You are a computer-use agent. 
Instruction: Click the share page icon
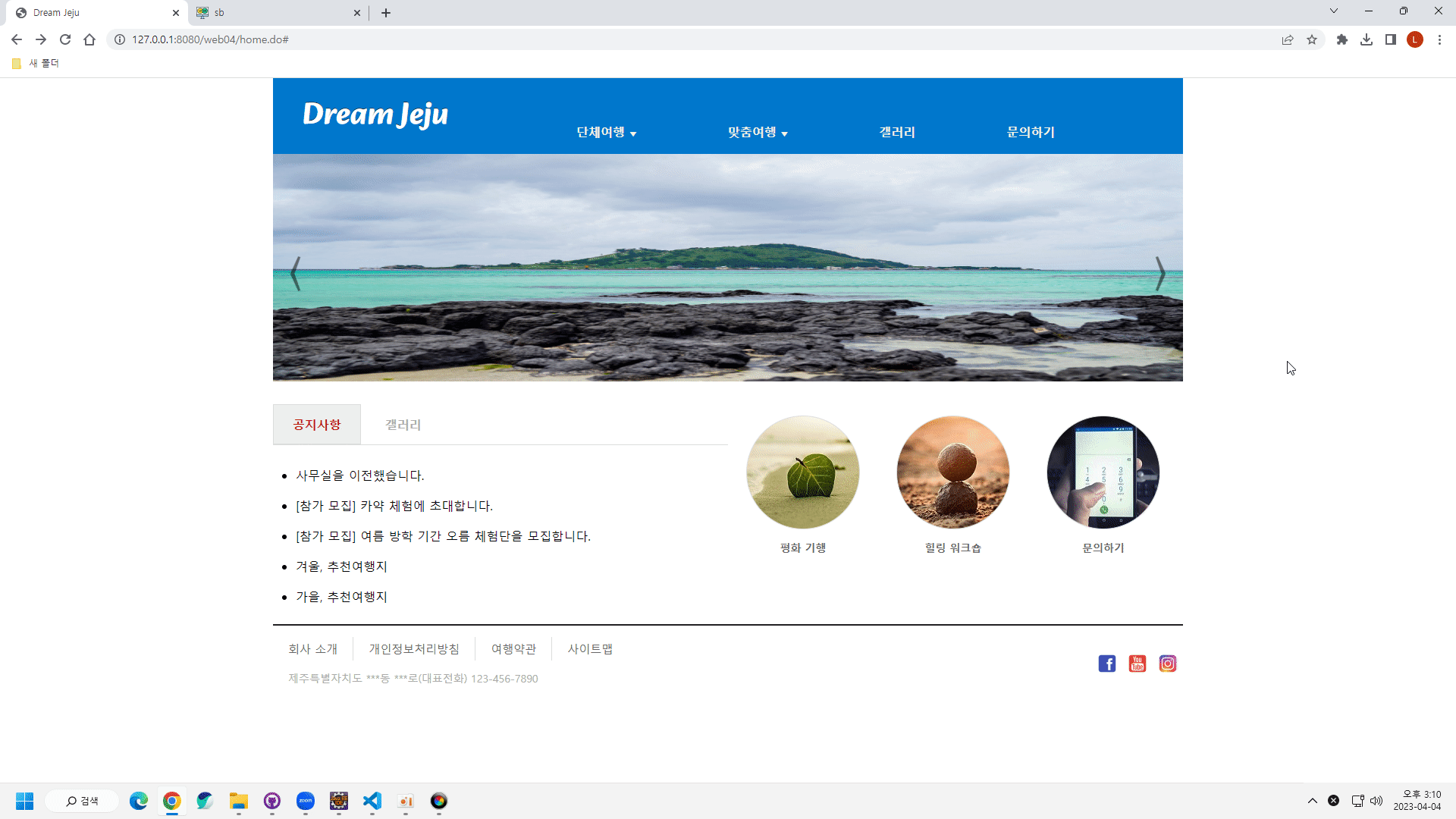click(1288, 39)
